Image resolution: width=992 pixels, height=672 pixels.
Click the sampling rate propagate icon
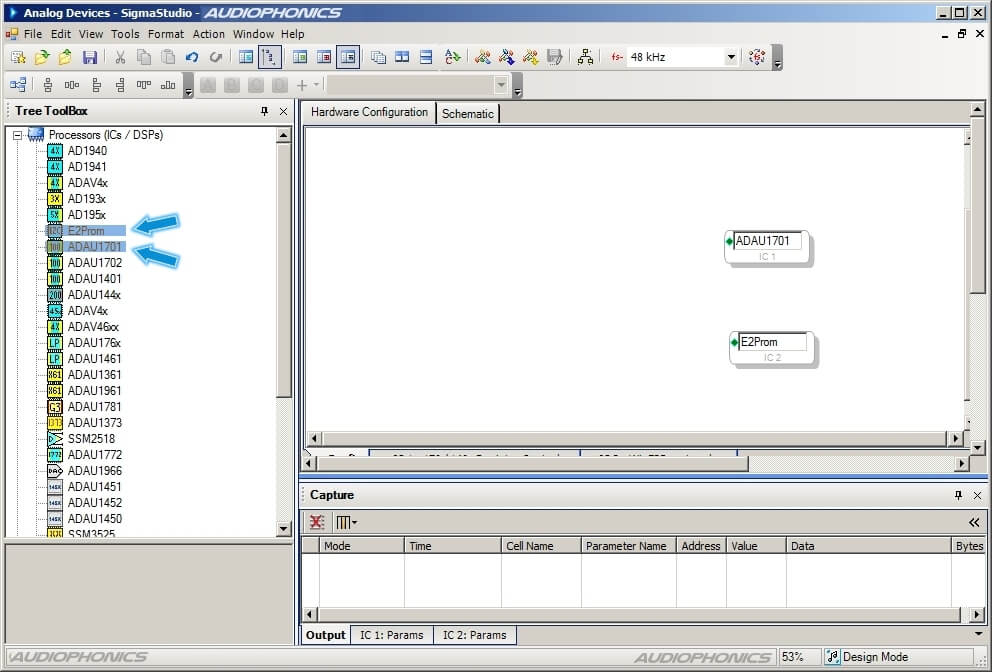tap(757, 58)
